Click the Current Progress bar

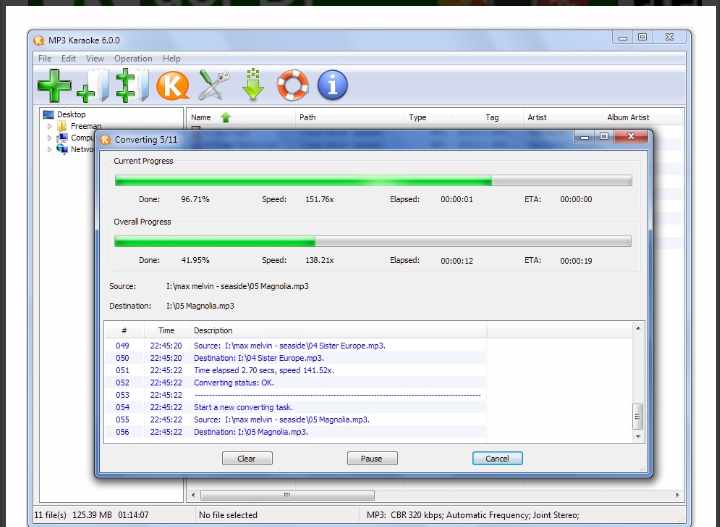[373, 181]
